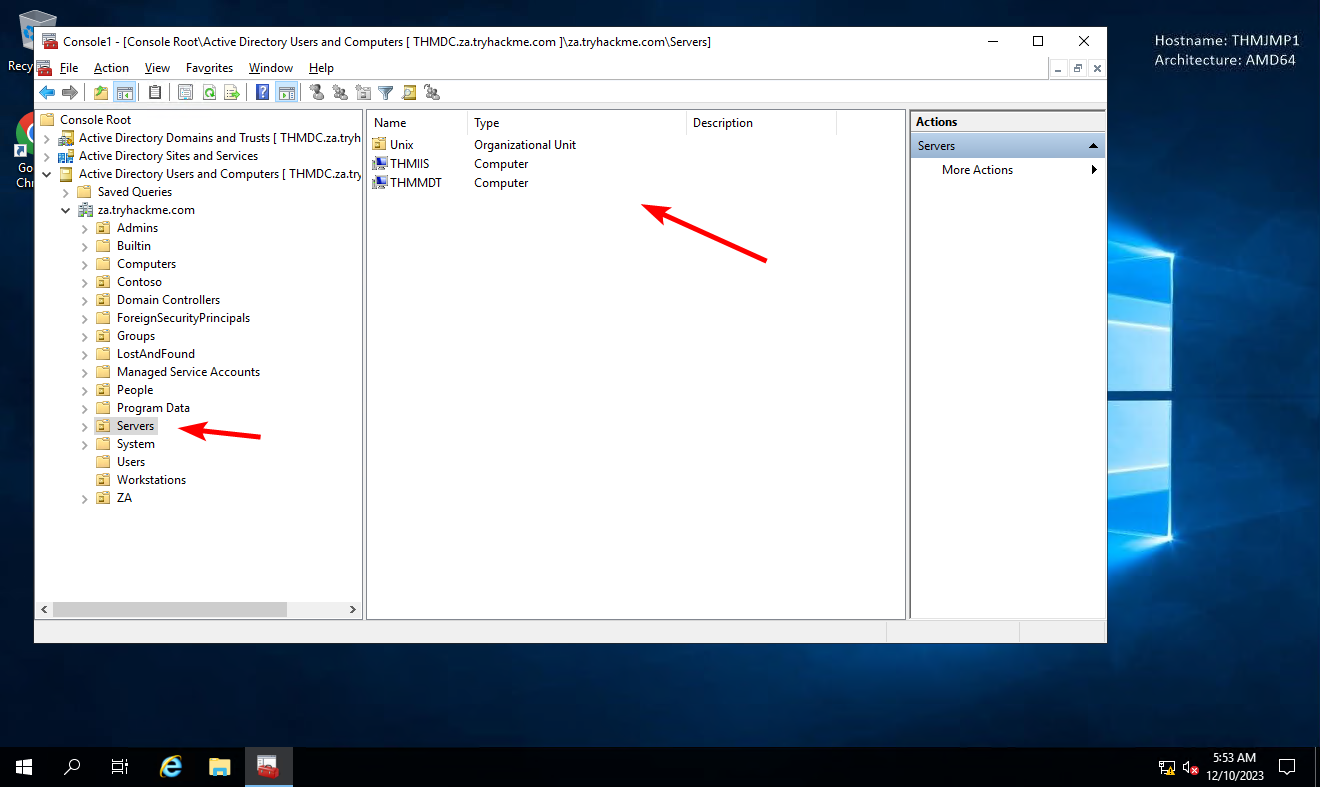Click the Forward arrow toolbar icon
Viewport: 1320px width, 787px height.
70,93
